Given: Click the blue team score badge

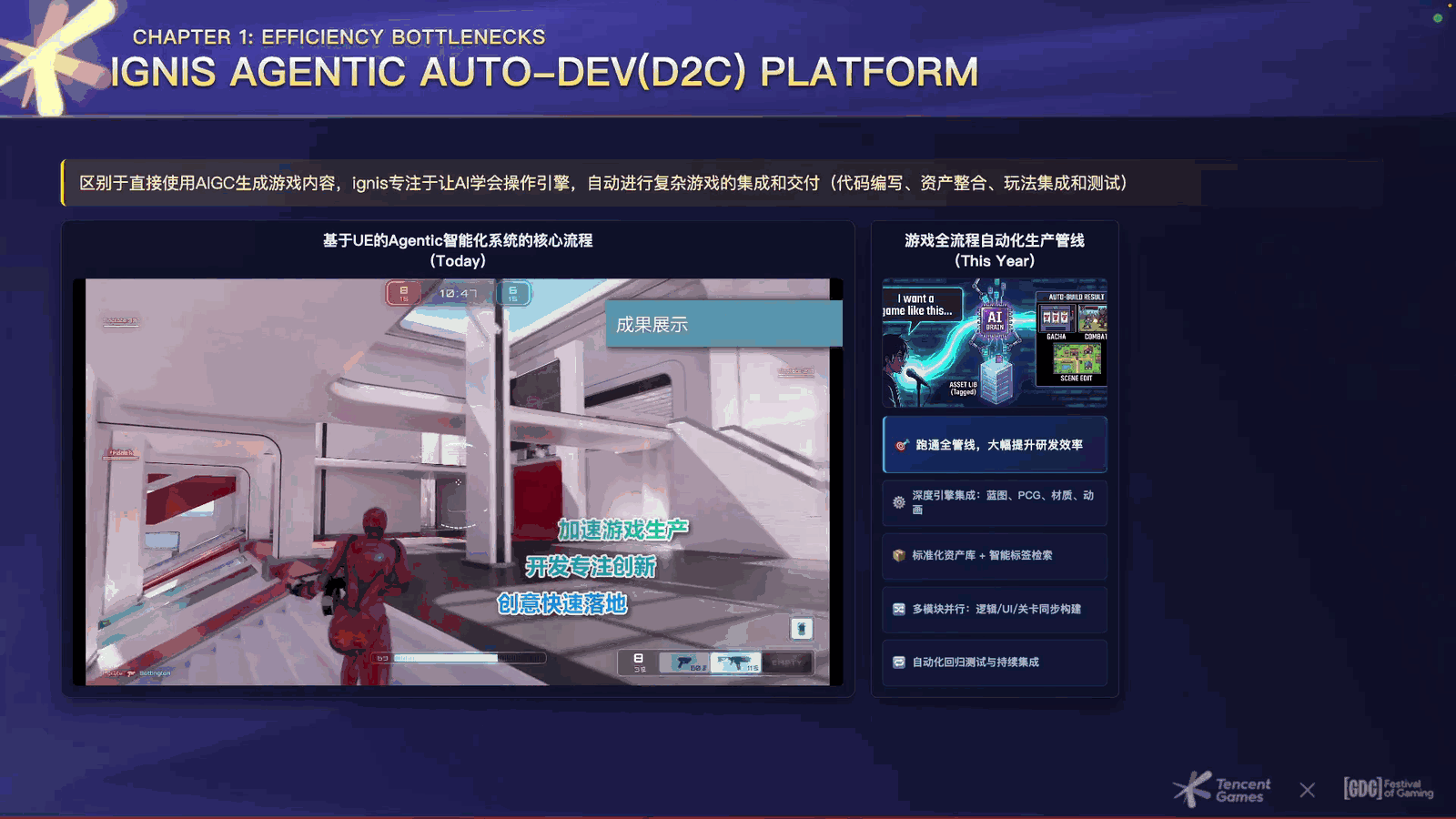Looking at the screenshot, I should (512, 293).
